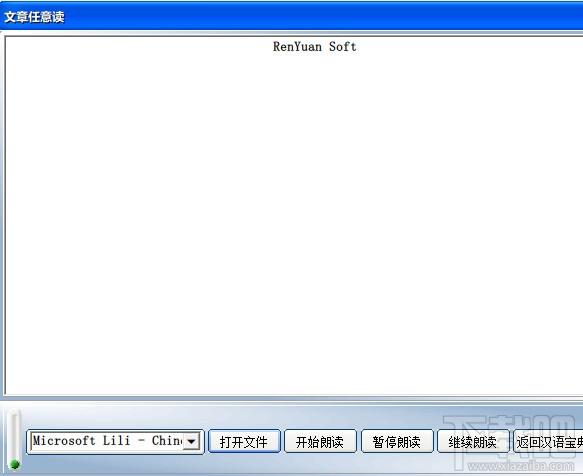Viewport: 583px width, 476px height.
Task: Select the Microsoft Lili voice combo box
Action: point(115,441)
